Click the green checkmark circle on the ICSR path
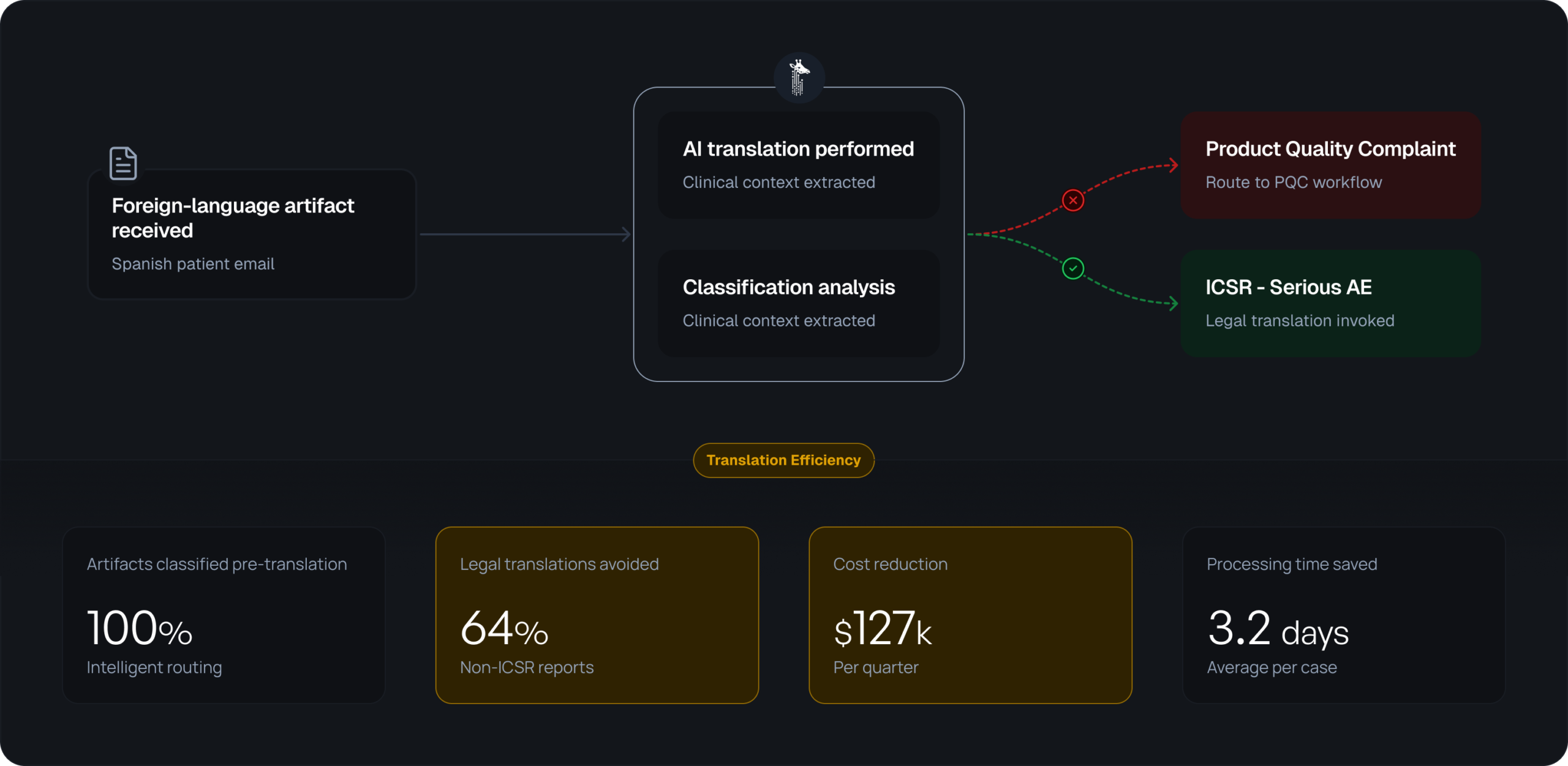The width and height of the screenshot is (1568, 766). coord(1073,268)
